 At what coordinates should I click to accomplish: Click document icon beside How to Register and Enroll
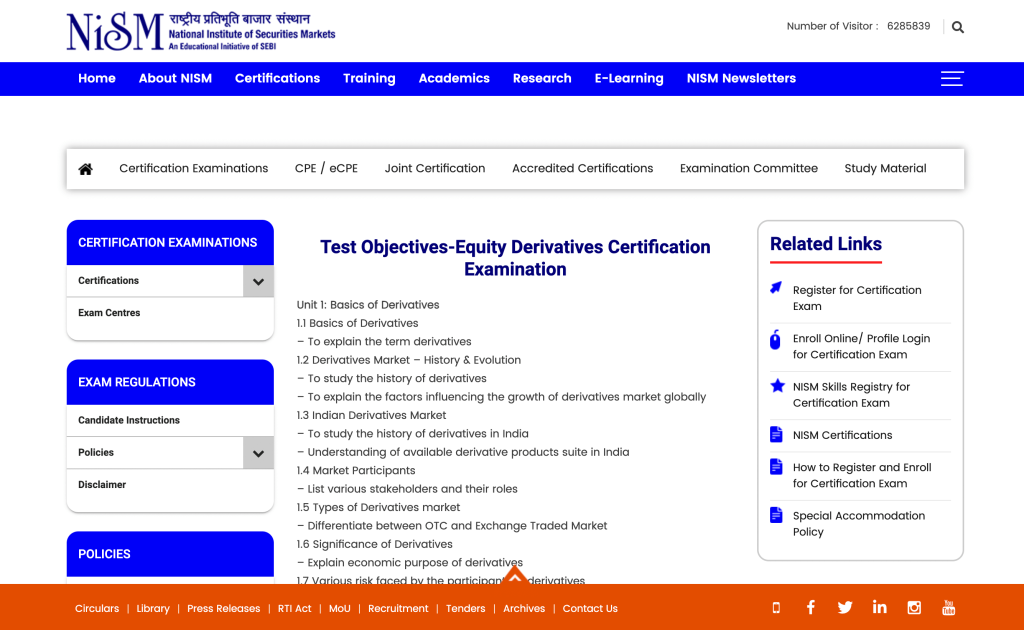776,466
